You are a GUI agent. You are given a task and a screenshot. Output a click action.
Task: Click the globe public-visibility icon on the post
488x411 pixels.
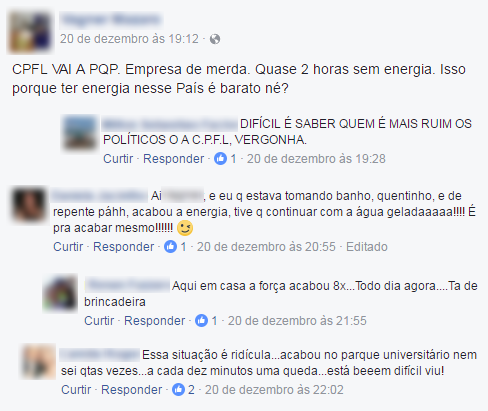215,39
